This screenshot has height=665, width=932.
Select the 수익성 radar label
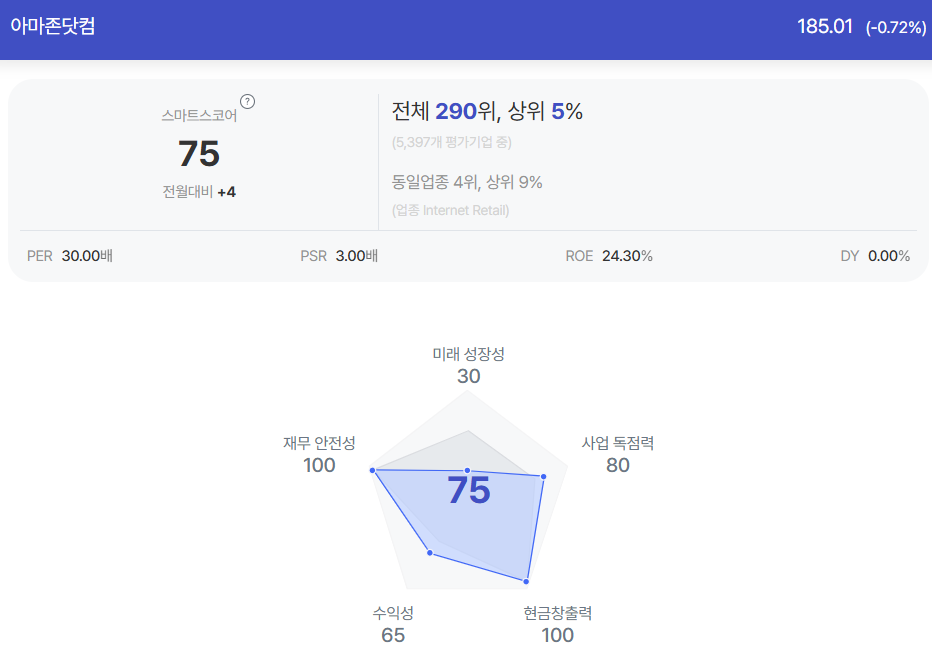pyautogui.click(x=393, y=613)
